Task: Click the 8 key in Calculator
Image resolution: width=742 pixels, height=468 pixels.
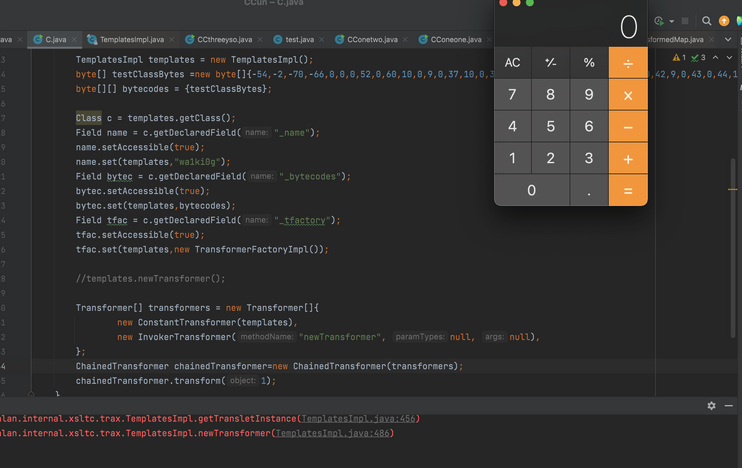Action: tap(551, 95)
